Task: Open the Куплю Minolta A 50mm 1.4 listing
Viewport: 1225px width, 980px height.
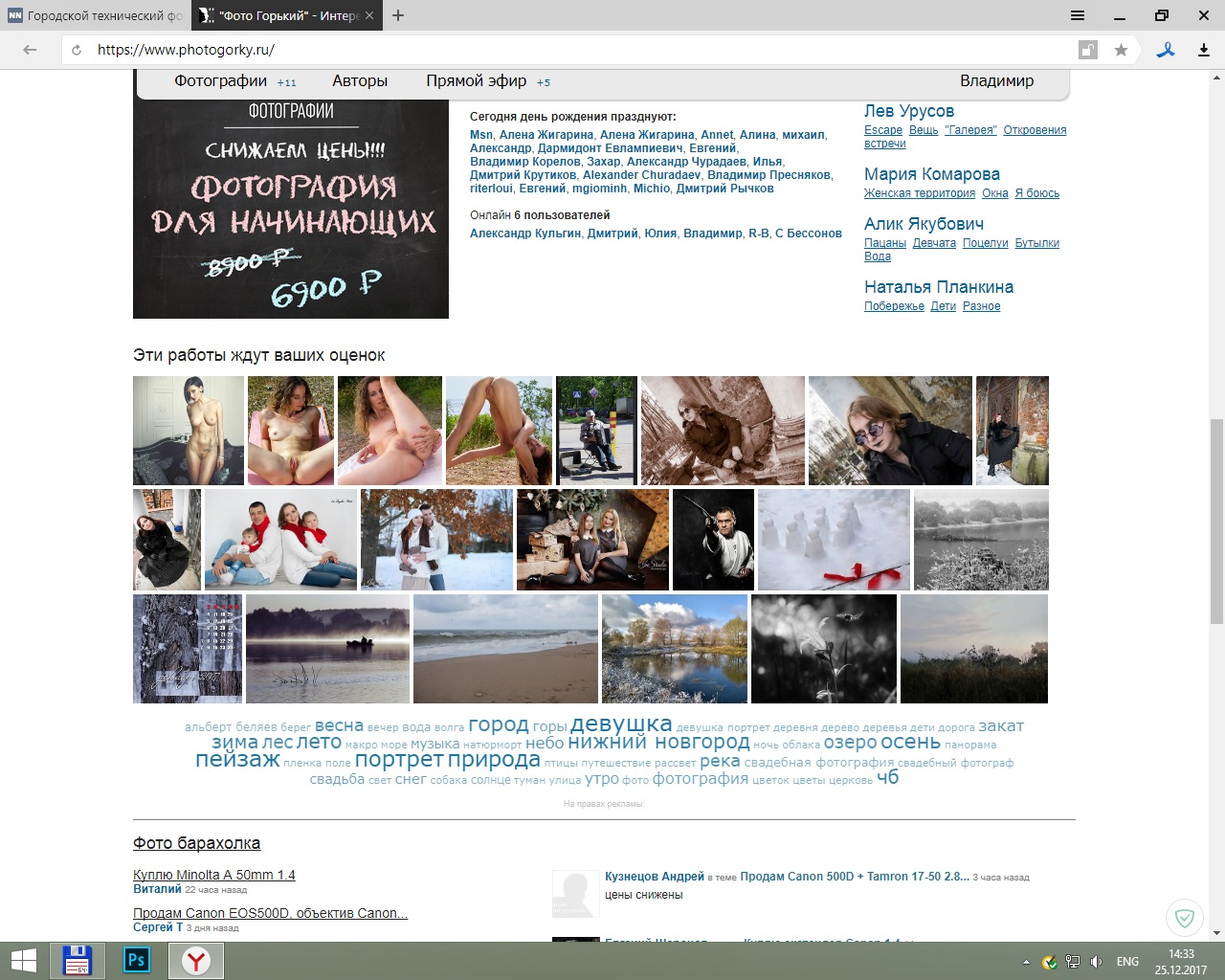Action: 214,875
